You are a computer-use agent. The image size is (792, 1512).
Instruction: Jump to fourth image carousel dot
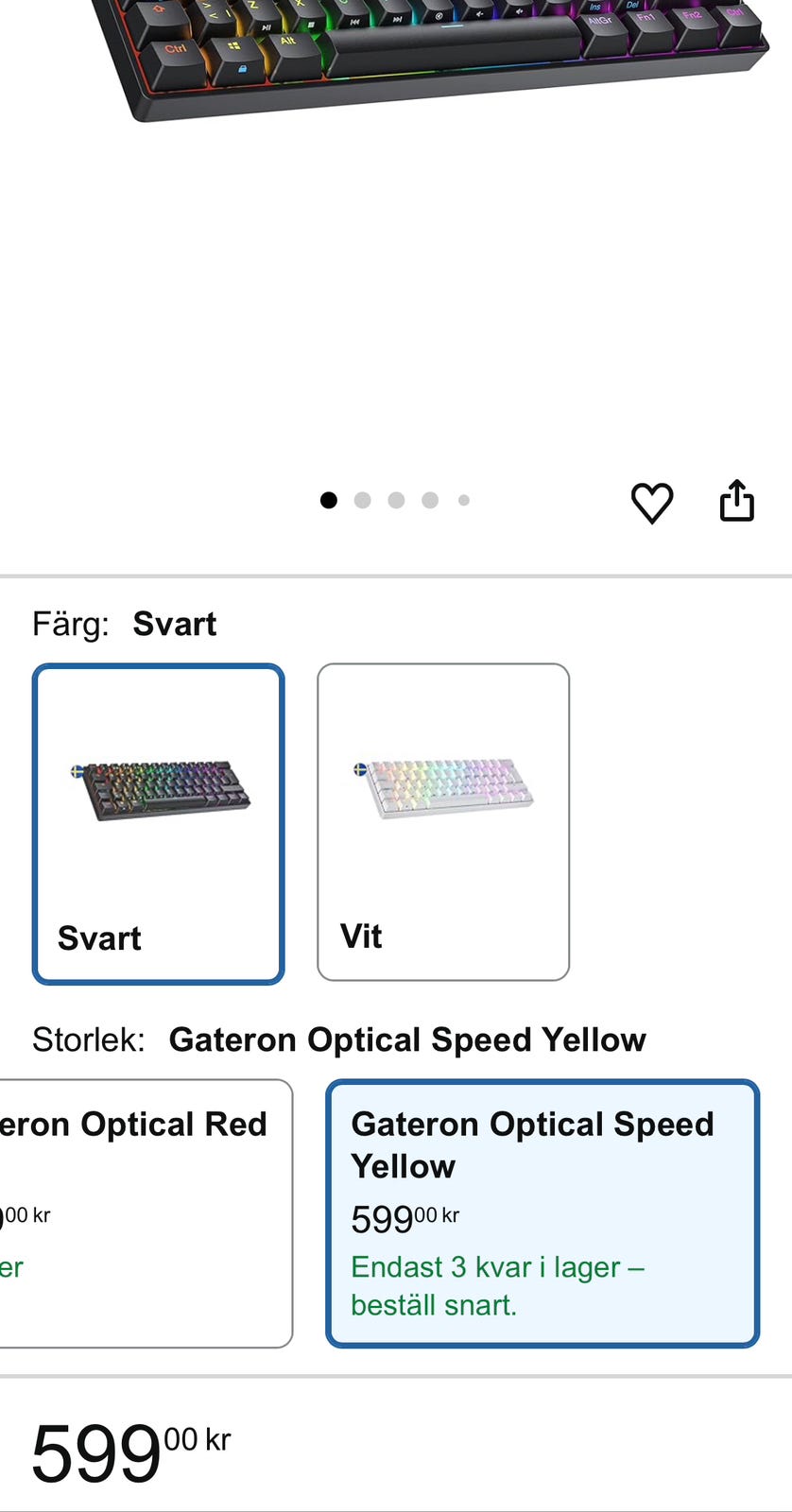click(430, 500)
